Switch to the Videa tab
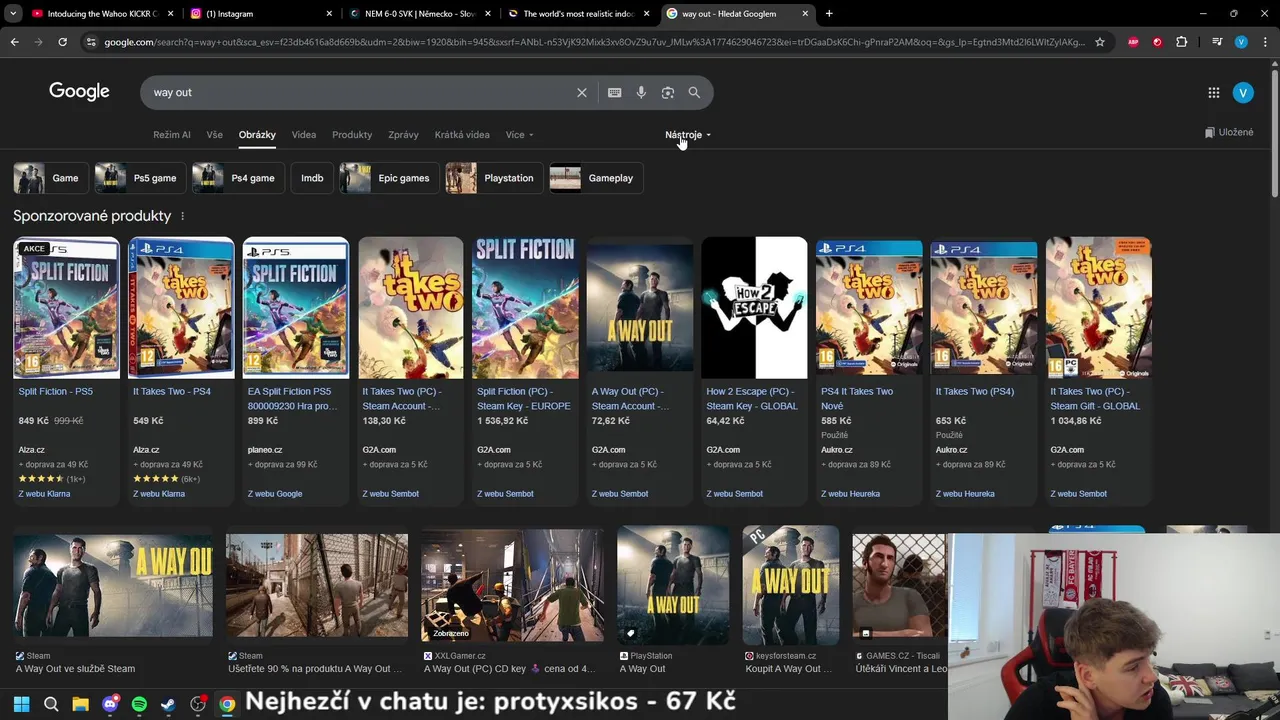The image size is (1280, 720). coord(304,135)
